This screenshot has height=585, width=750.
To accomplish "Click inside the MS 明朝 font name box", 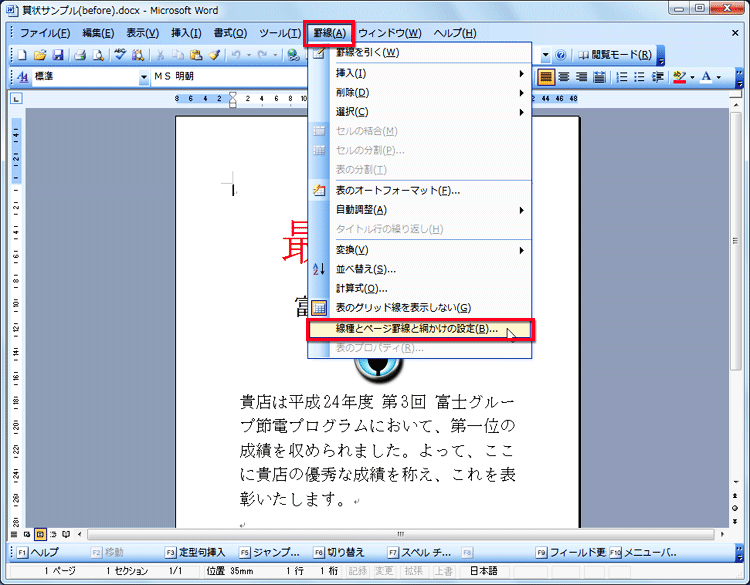I will click(229, 77).
